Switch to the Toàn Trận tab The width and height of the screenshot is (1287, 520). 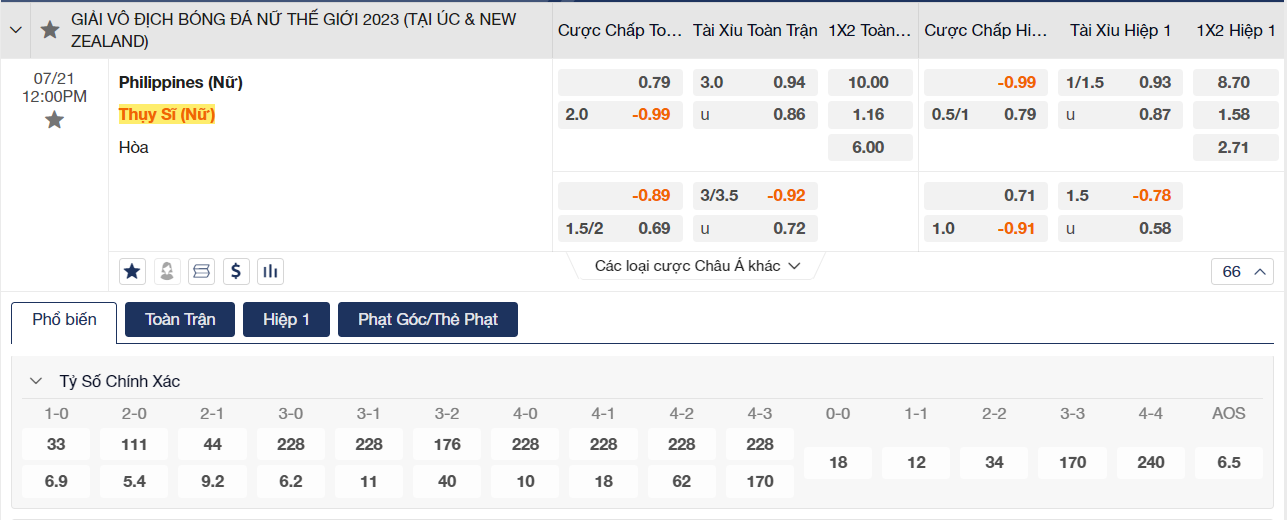tap(180, 320)
